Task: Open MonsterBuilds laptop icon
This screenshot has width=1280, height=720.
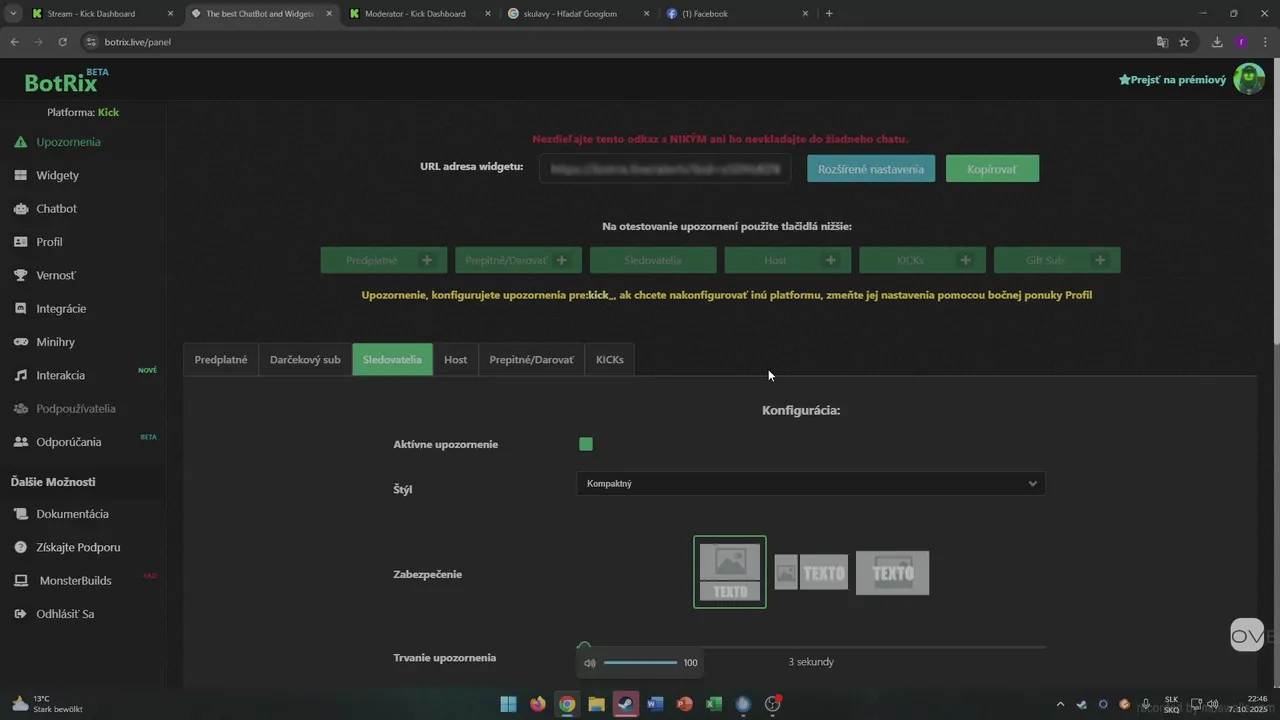Action: click(20, 580)
